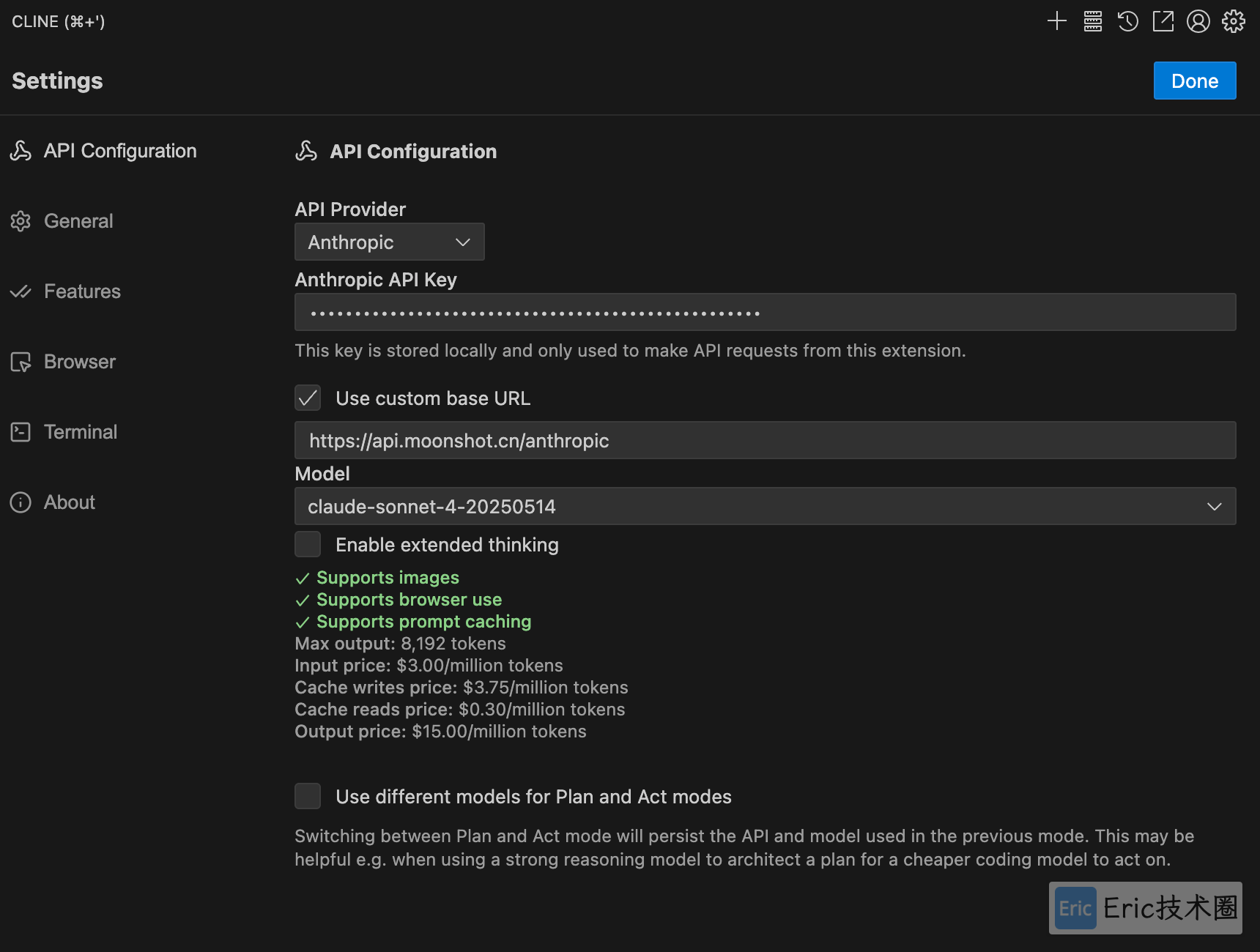Open the API Configuration tab
This screenshot has height=952, width=1260.
click(x=120, y=151)
